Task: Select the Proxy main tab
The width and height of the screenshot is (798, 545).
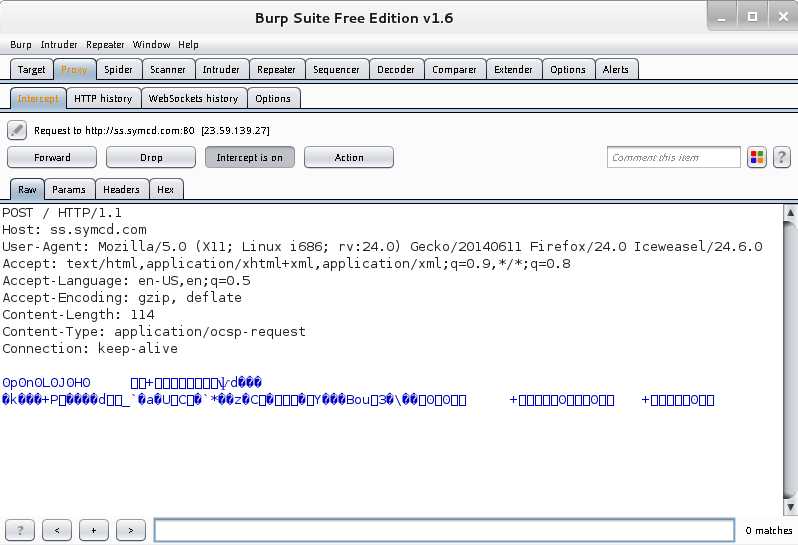Action: click(74, 69)
